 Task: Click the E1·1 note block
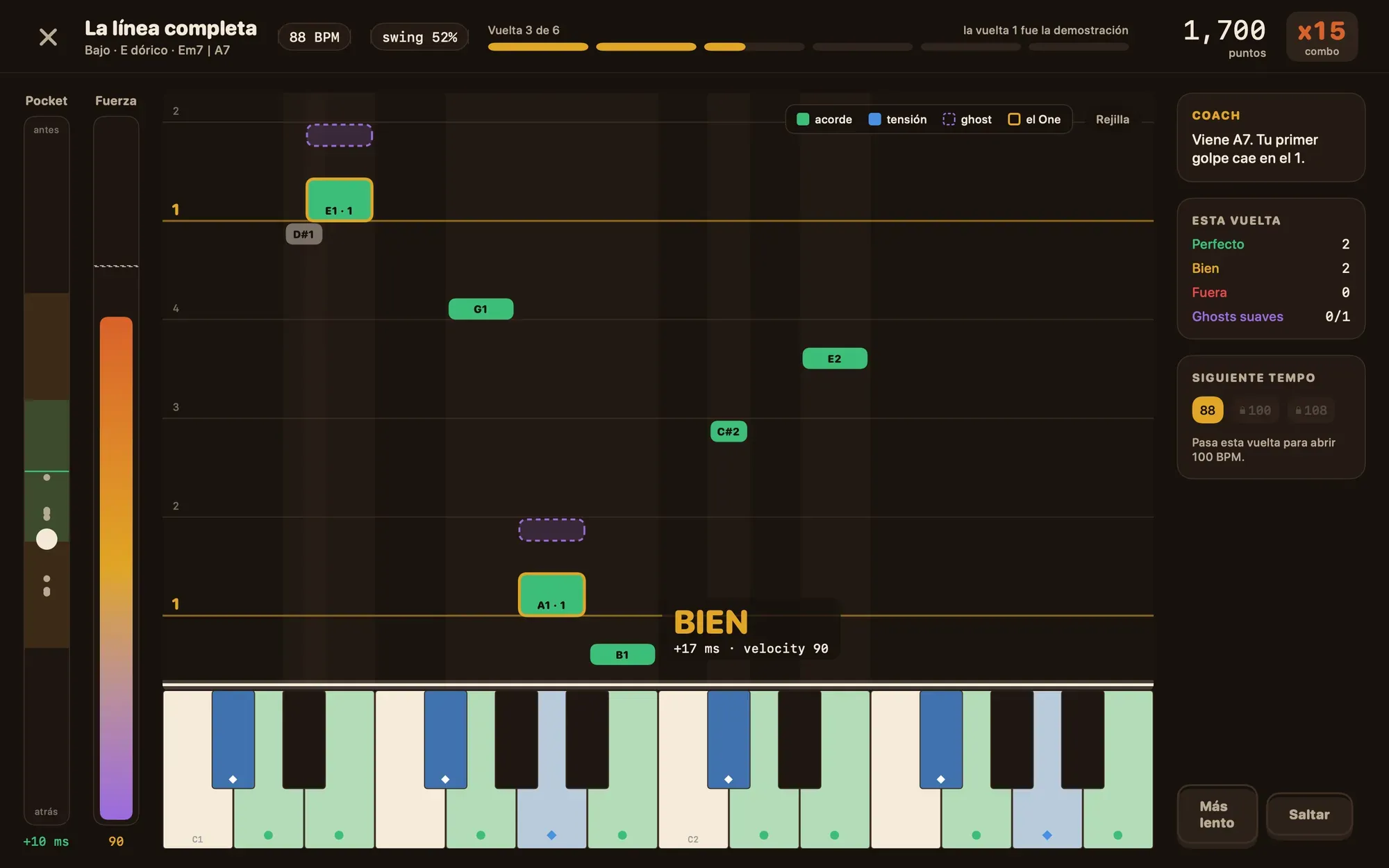click(340, 200)
